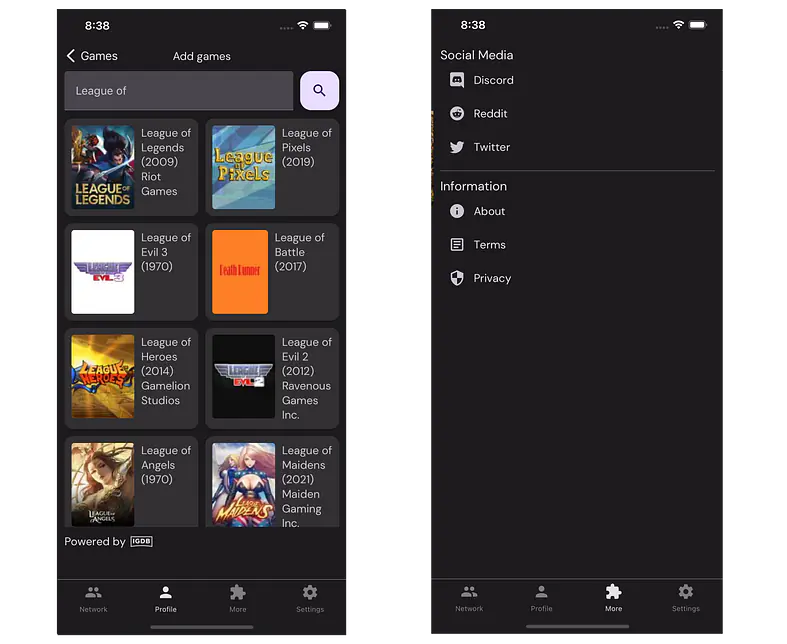Tap the Privacy shield icon
This screenshot has width=787, height=644.
(x=457, y=278)
